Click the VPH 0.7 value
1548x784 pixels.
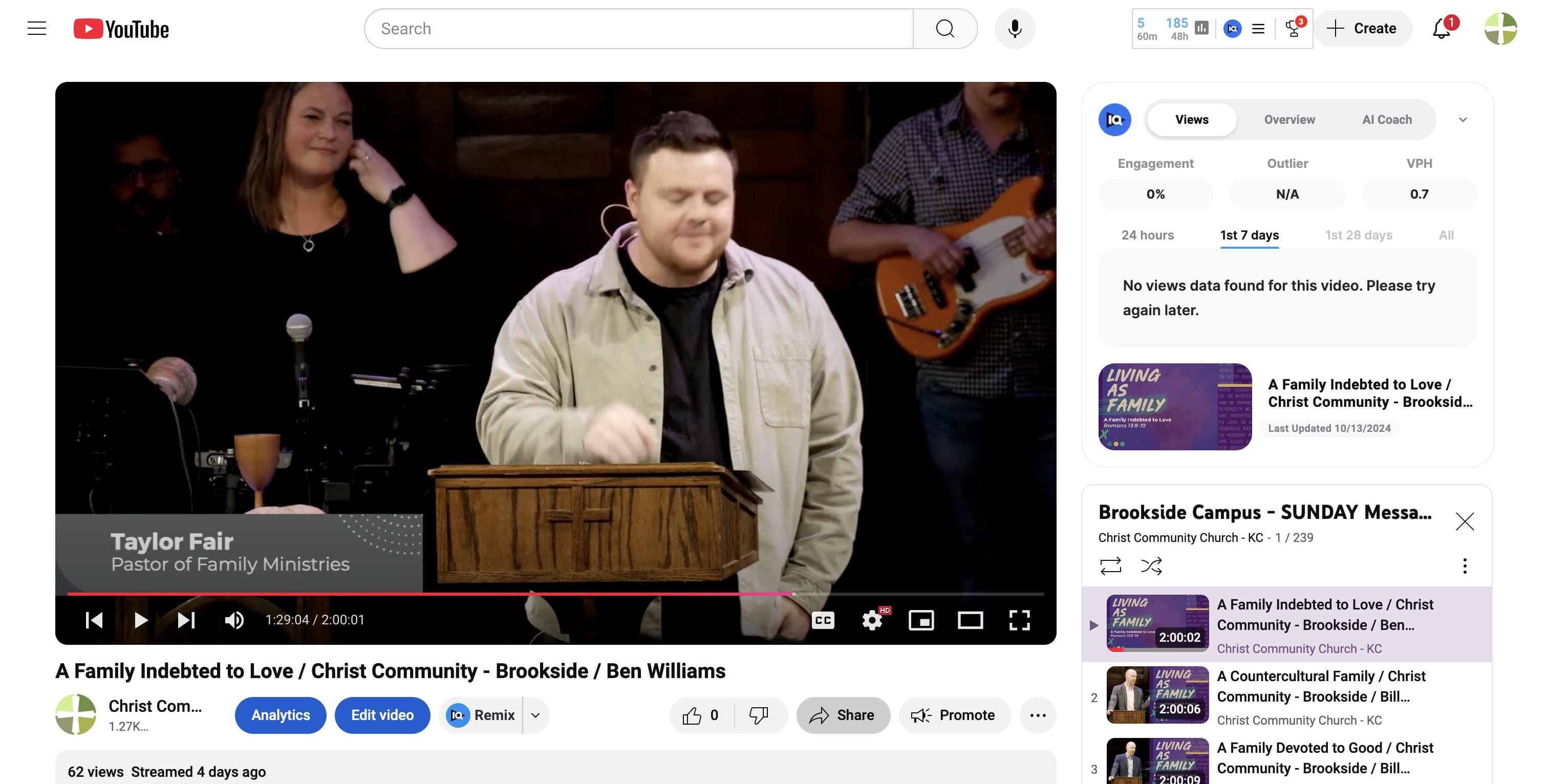click(1419, 194)
